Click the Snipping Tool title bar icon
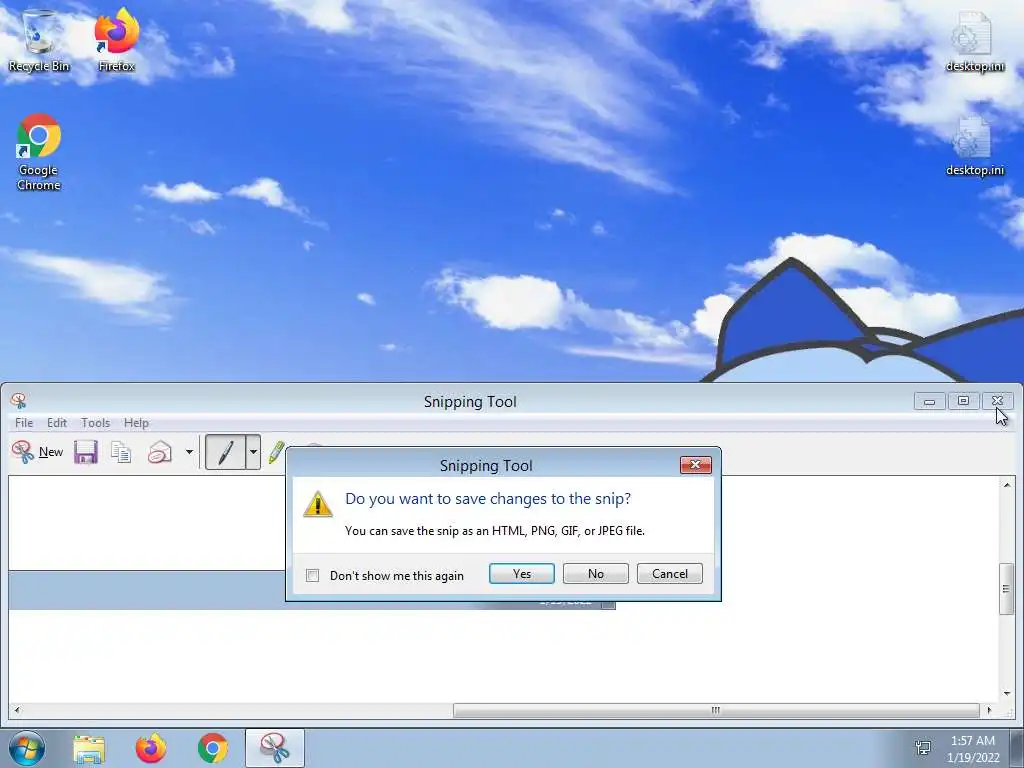Screen dimensions: 1024x768 [x=18, y=400]
